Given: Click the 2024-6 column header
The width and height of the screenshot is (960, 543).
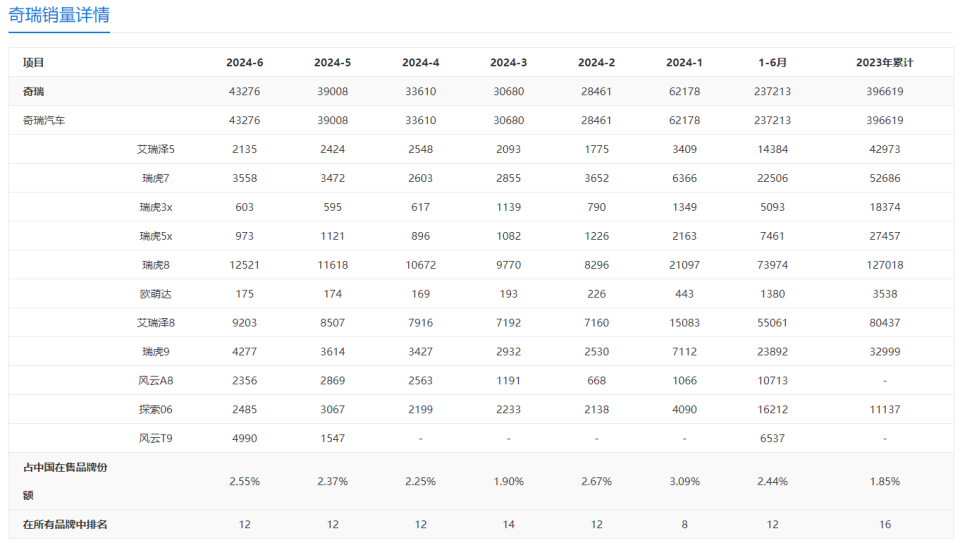Looking at the screenshot, I should coord(244,62).
